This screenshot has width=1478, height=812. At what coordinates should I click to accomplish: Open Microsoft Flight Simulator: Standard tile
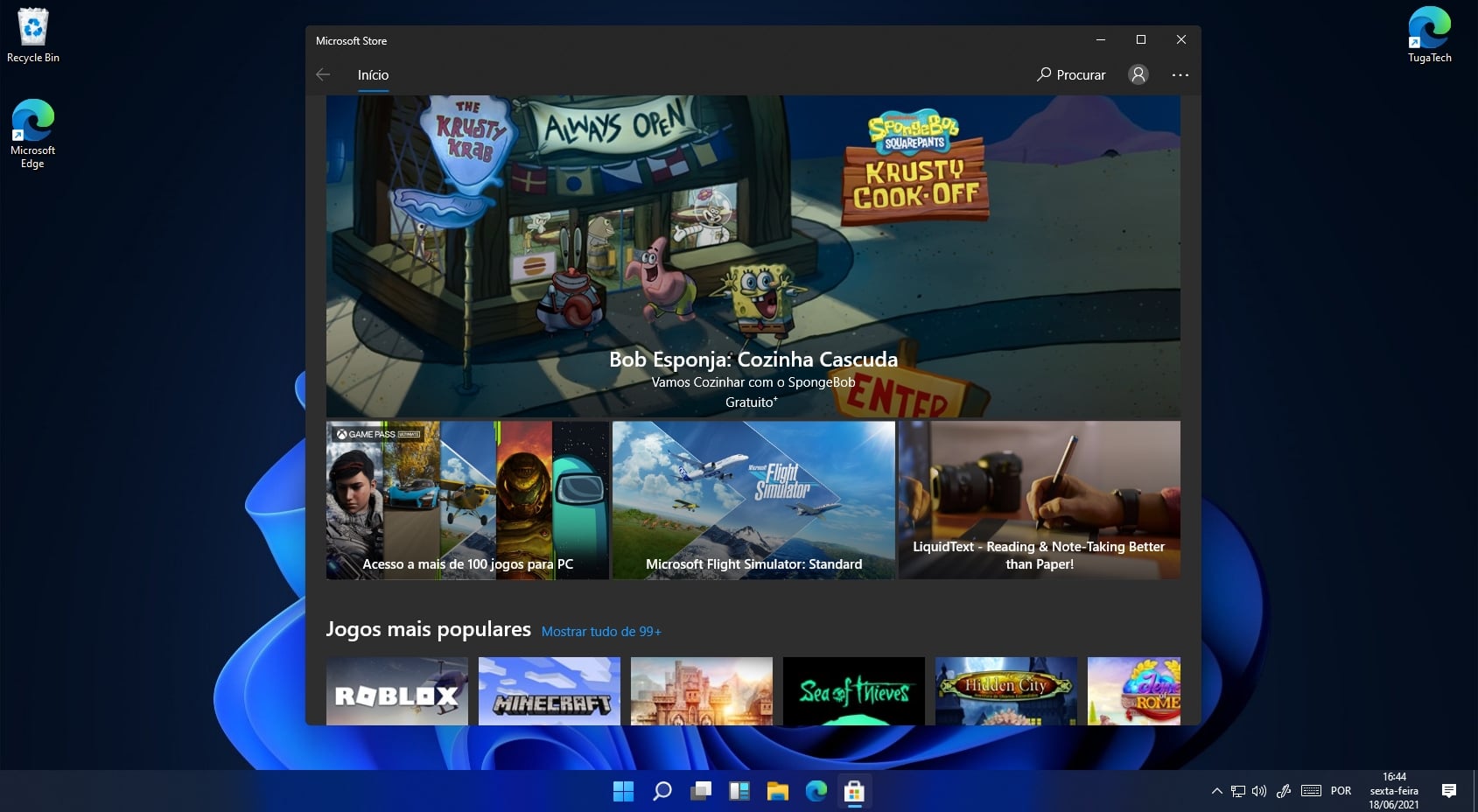coord(753,500)
